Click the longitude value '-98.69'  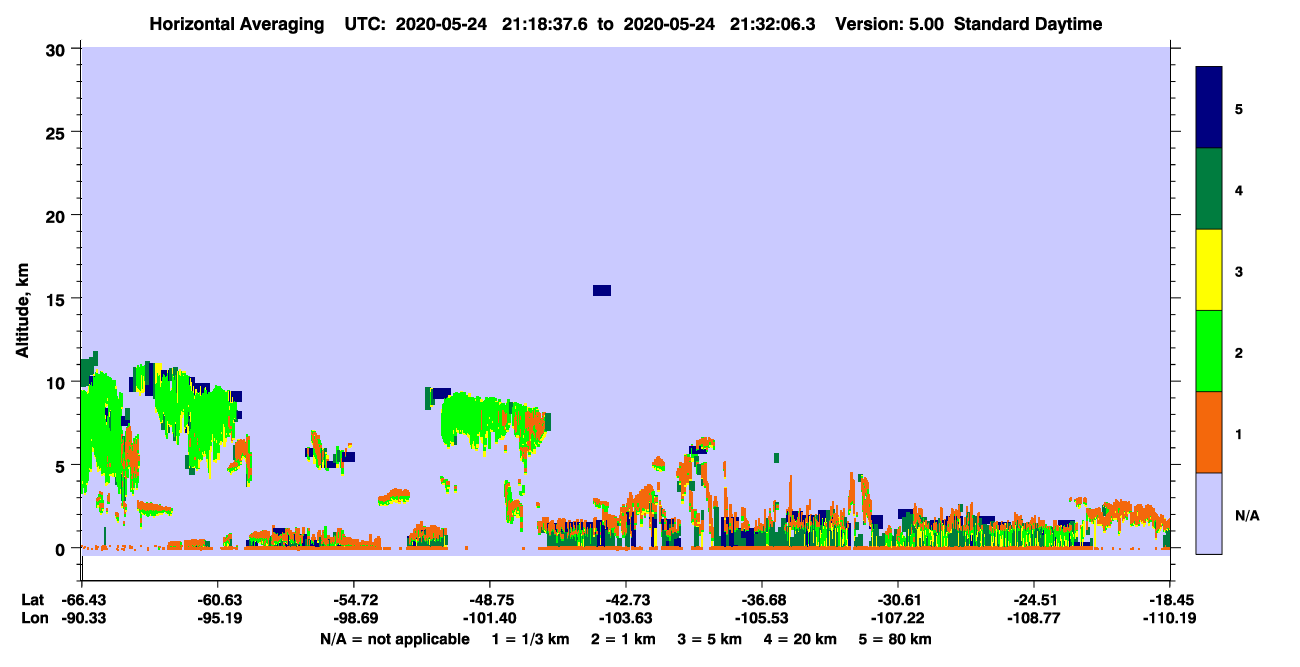click(x=354, y=619)
